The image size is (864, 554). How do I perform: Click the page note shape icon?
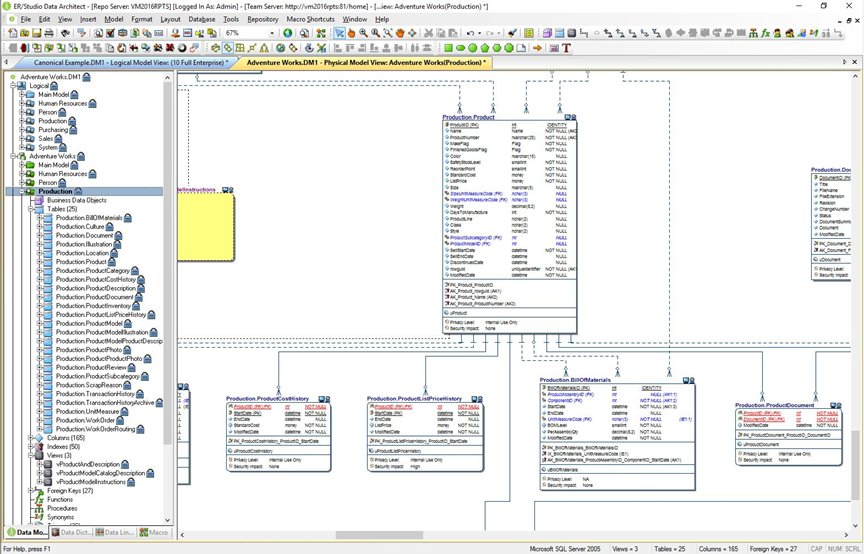click(521, 48)
